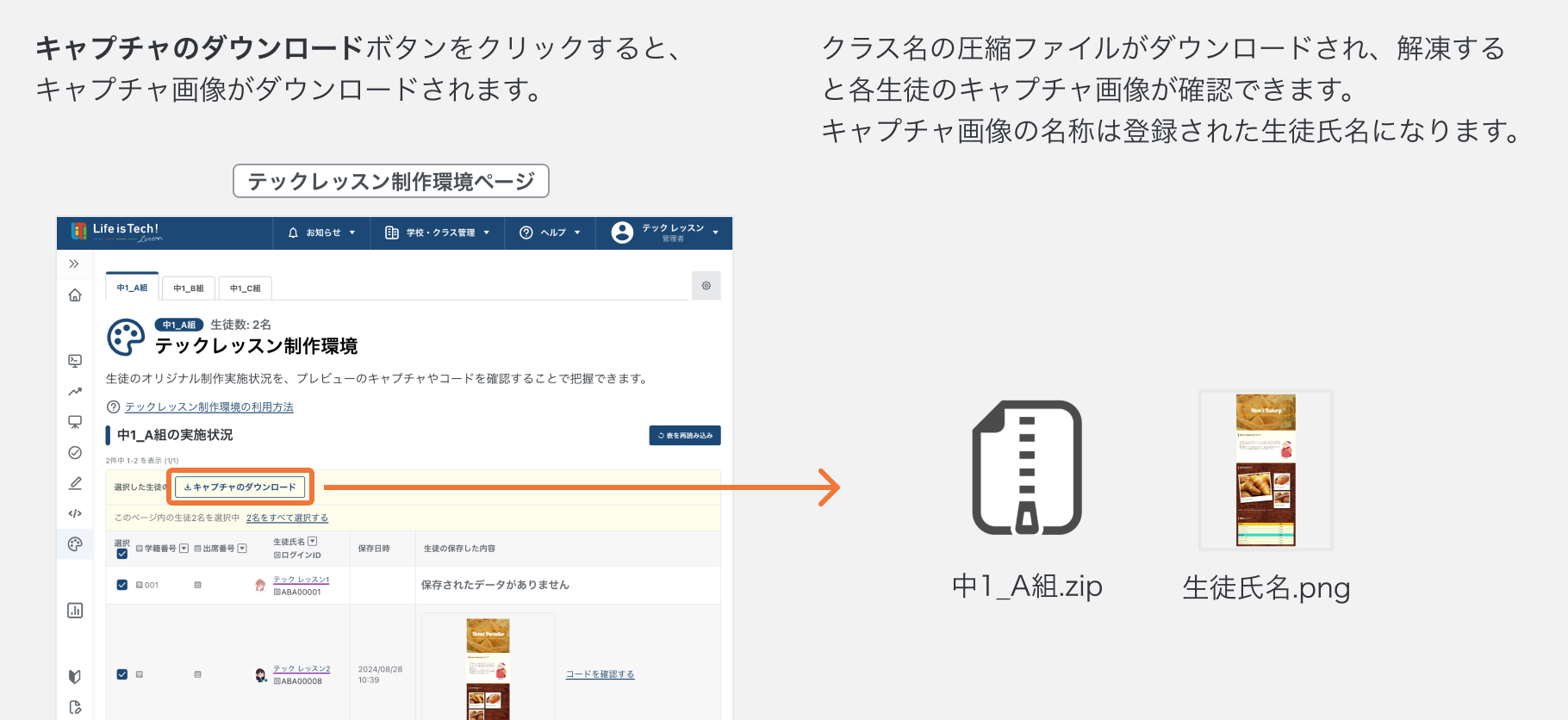Switch to the 中1_B組 tab

pos(189,289)
